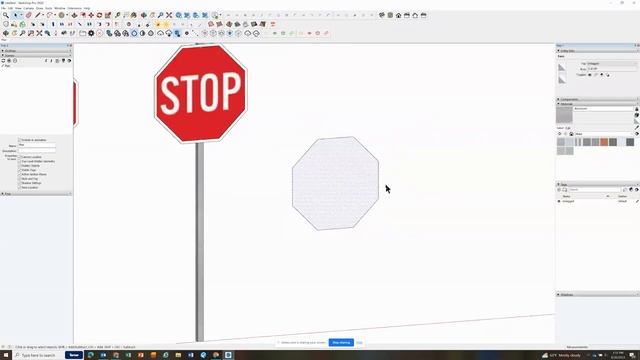Toggle the Include in animation checkbox
This screenshot has width=640, height=360.
pyautogui.click(x=19, y=140)
